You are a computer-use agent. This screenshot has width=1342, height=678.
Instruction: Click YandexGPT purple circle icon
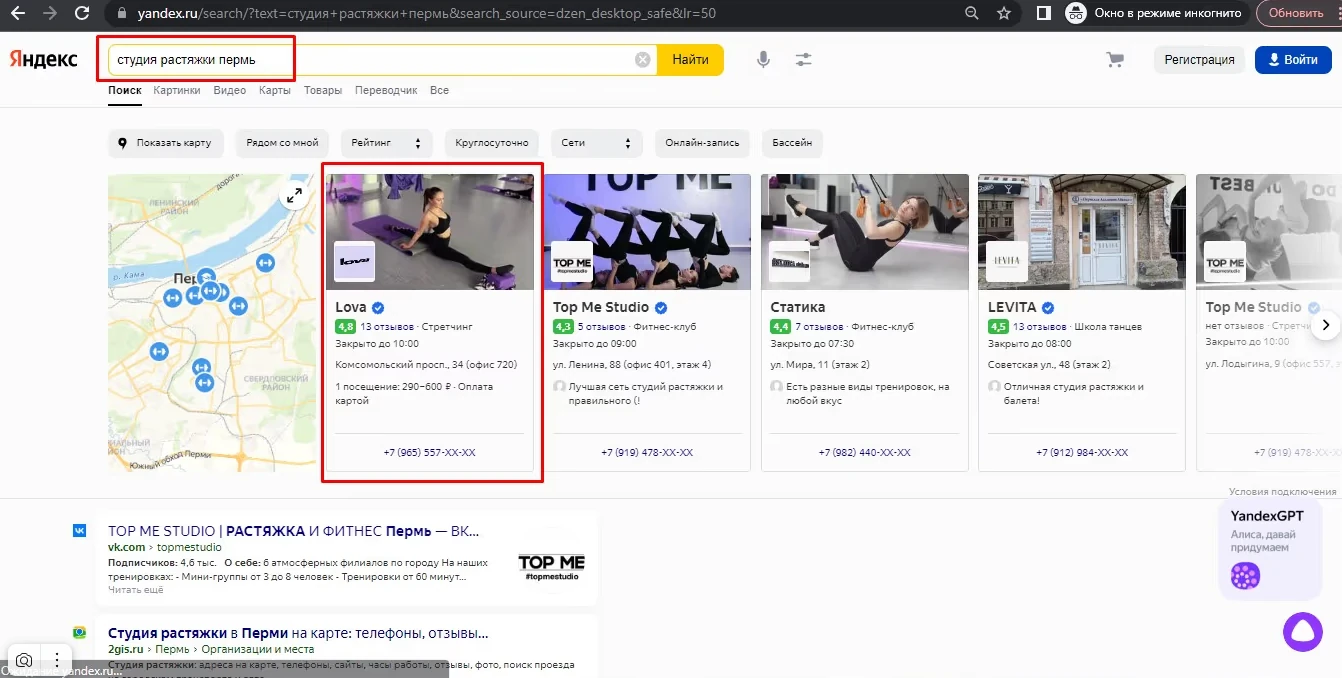[x=1245, y=576]
